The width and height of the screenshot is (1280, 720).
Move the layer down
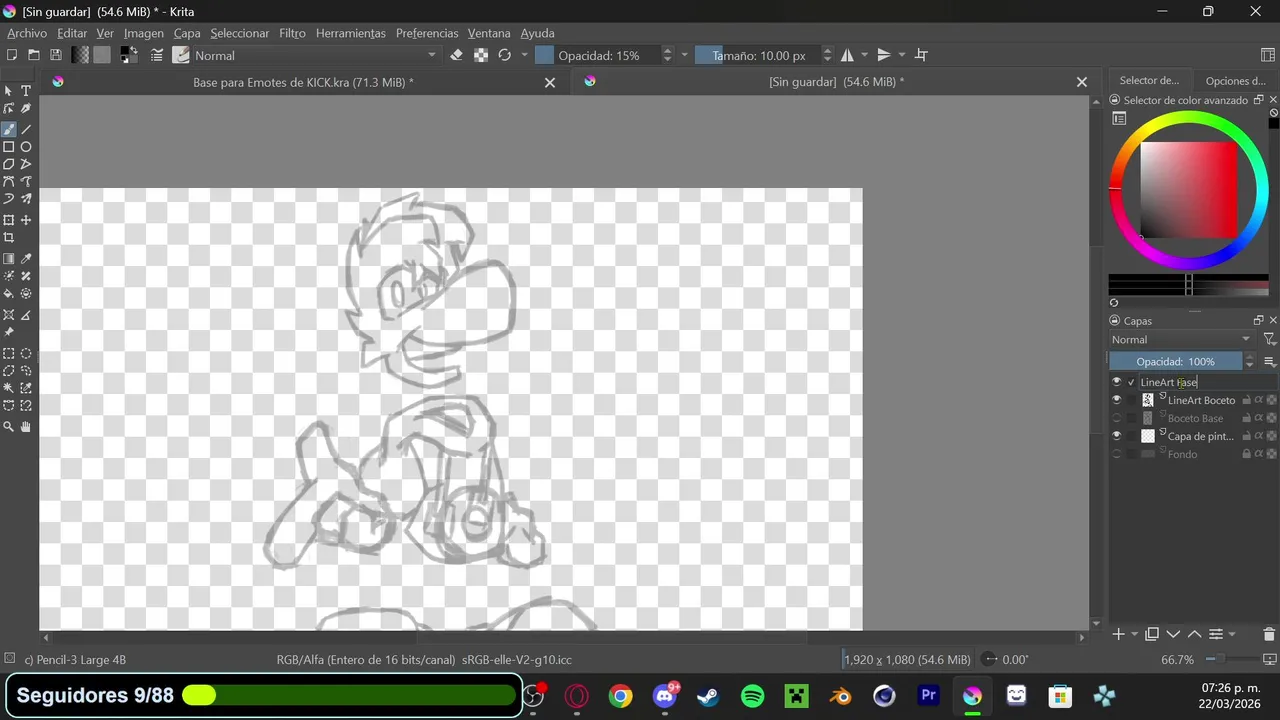coord(1173,634)
